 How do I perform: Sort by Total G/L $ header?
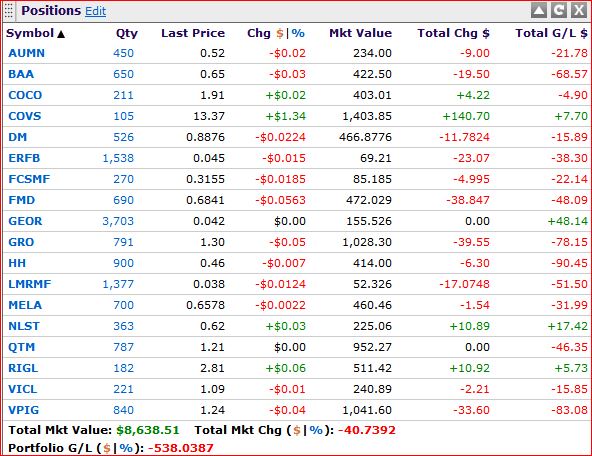[552, 33]
